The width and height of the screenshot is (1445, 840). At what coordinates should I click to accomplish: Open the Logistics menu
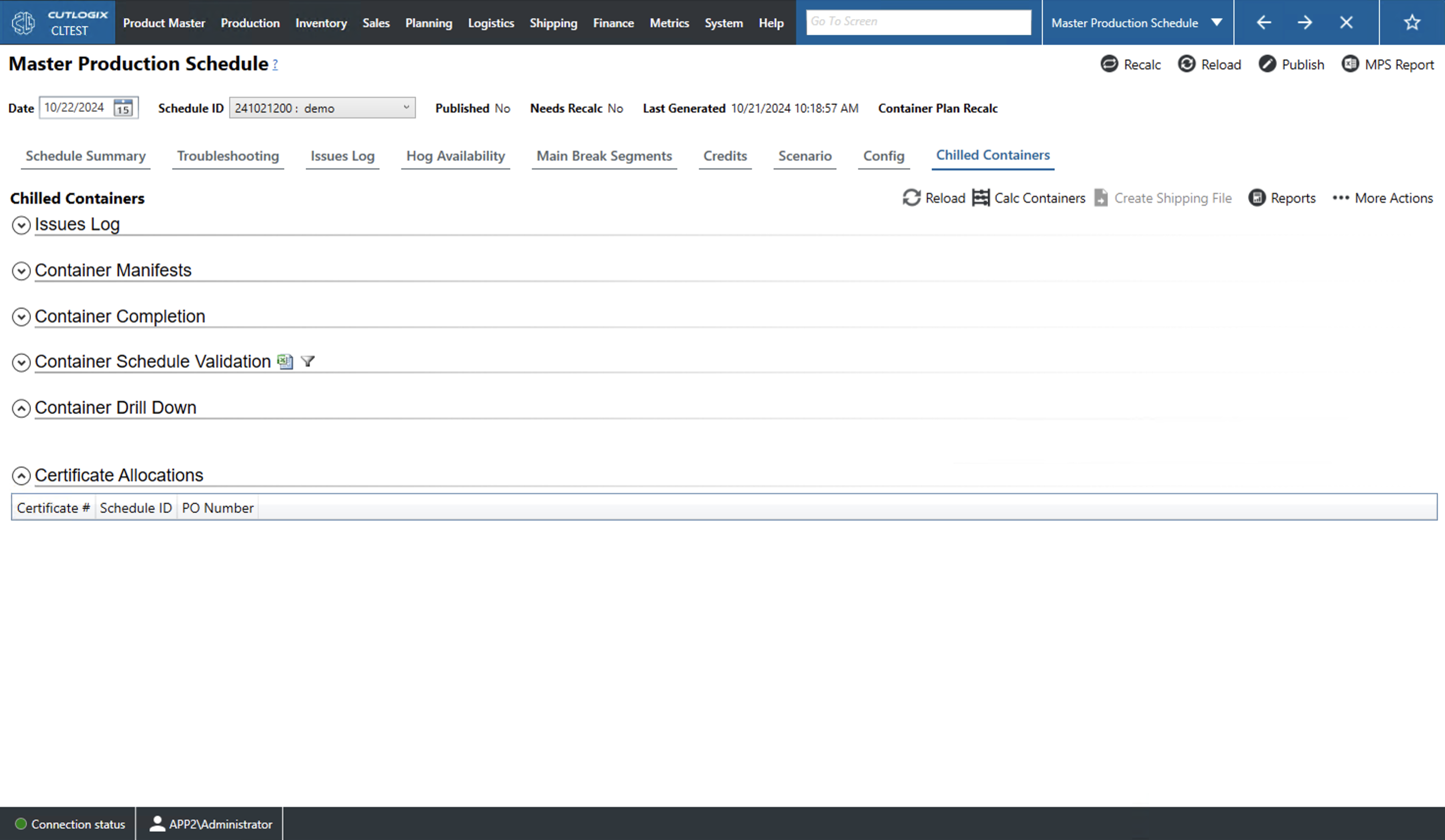(491, 23)
